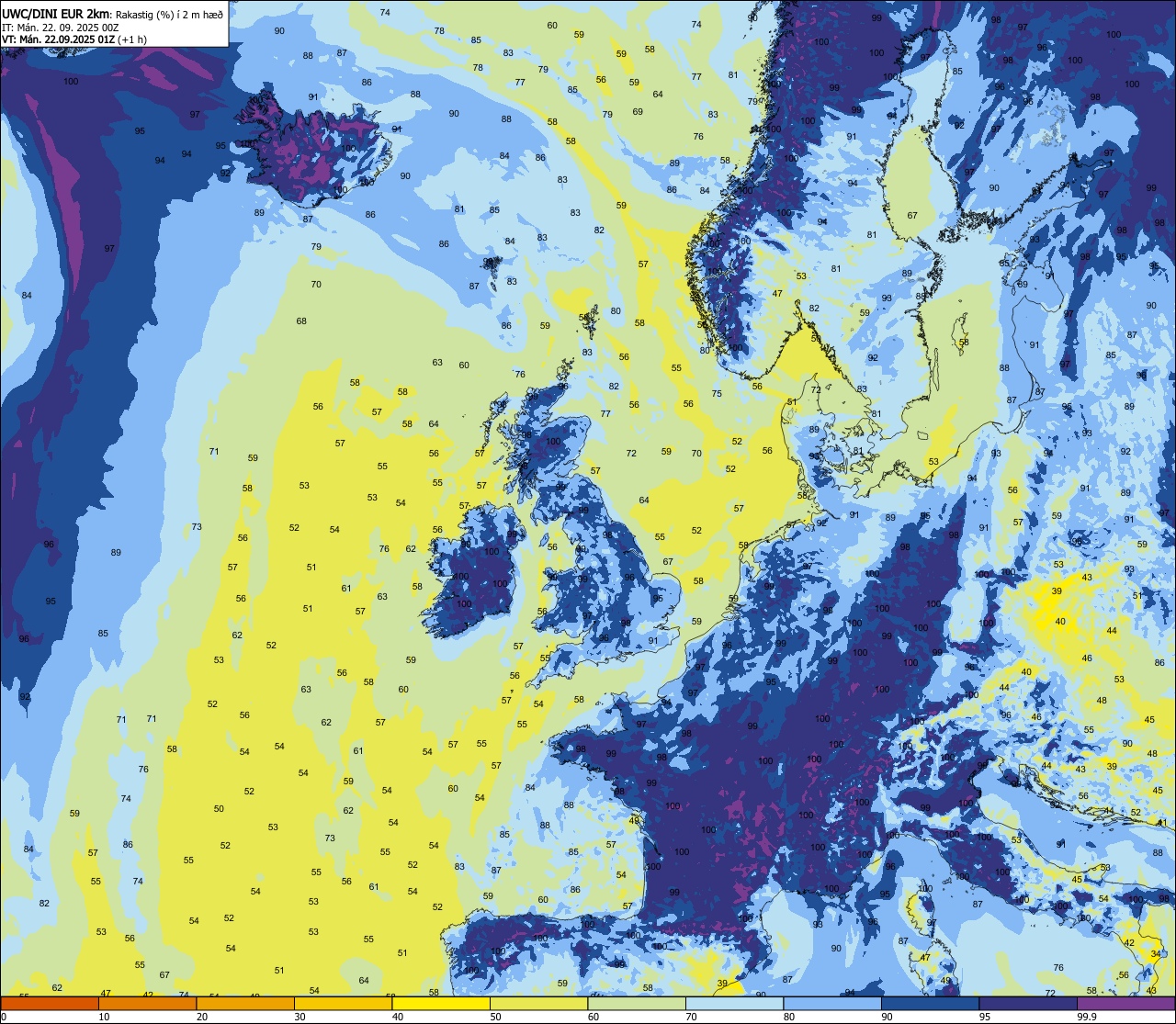Image resolution: width=1176 pixels, height=1024 pixels.
Task: Click the '70' tick label on the legend
Action: pos(692,1017)
